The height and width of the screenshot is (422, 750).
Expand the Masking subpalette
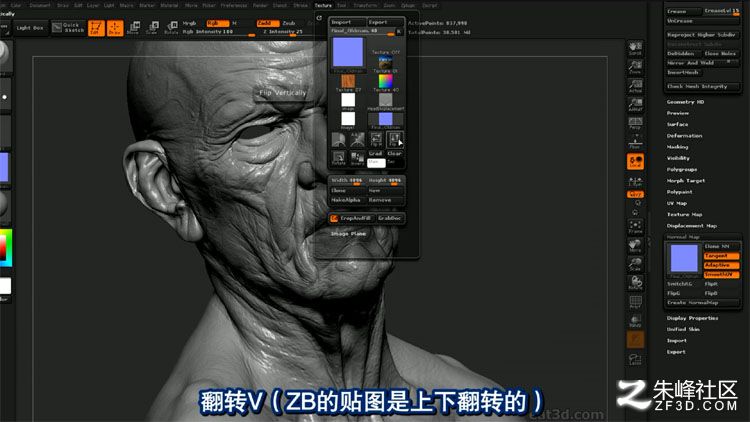pos(677,147)
